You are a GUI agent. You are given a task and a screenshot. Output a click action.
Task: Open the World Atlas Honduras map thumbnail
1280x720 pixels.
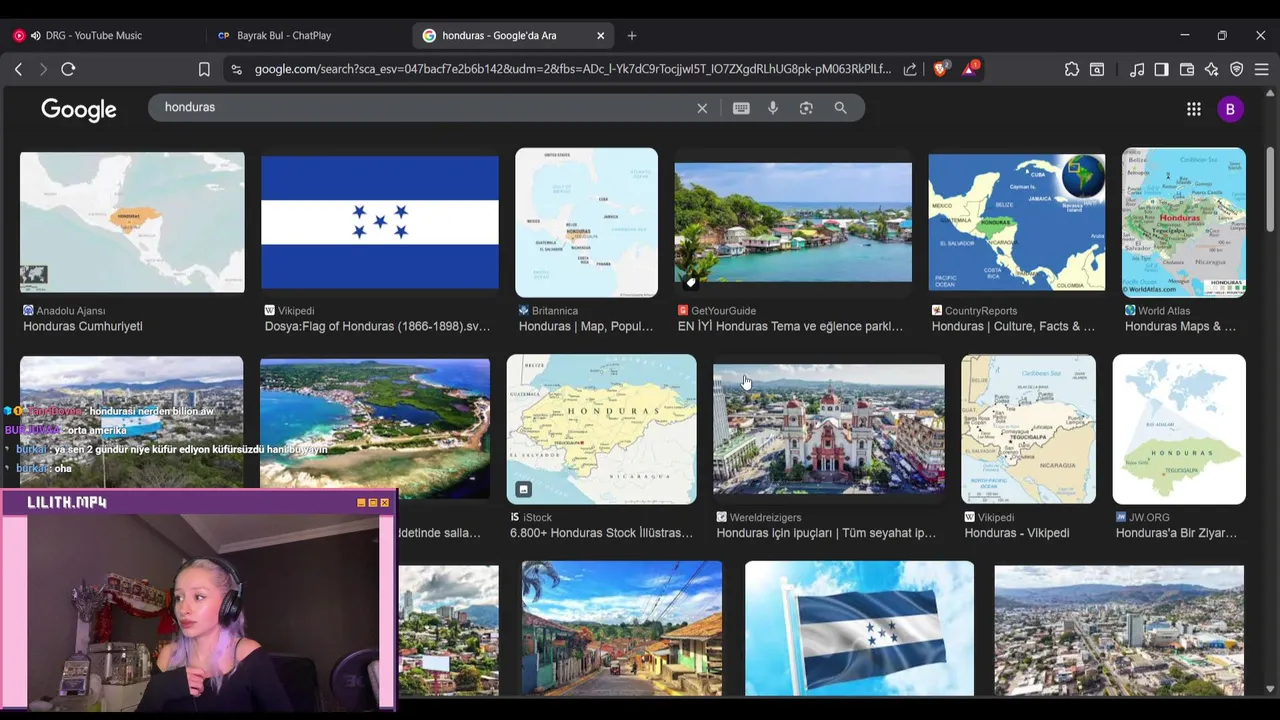pos(1184,222)
